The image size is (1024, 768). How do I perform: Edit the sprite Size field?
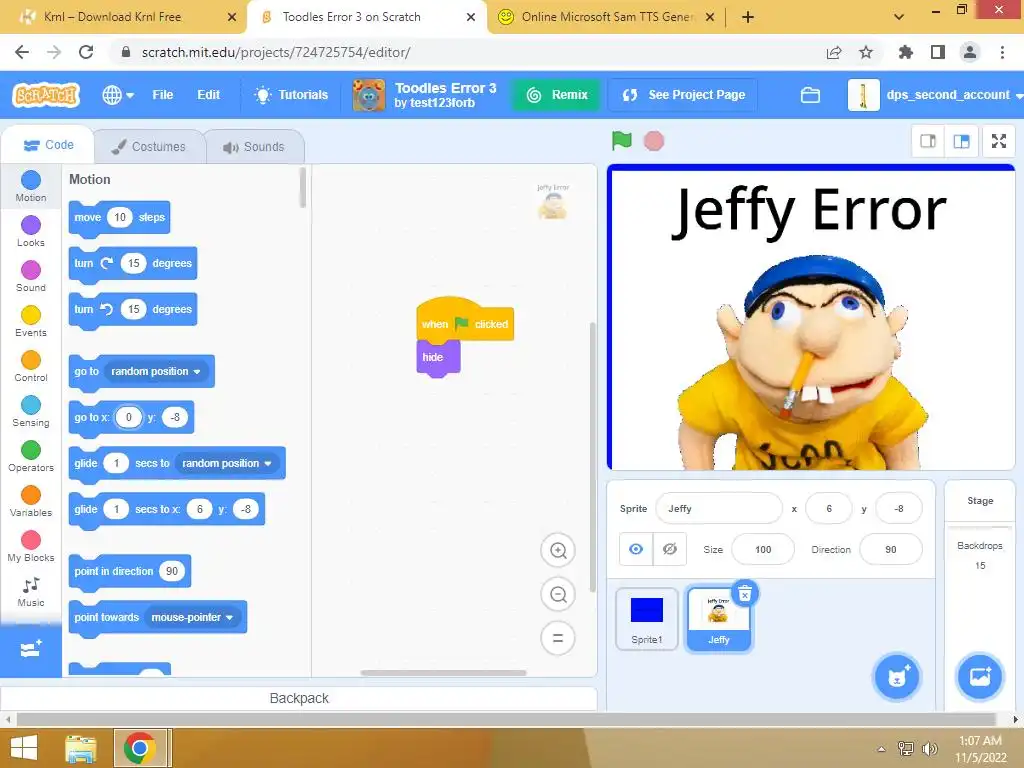(x=763, y=549)
